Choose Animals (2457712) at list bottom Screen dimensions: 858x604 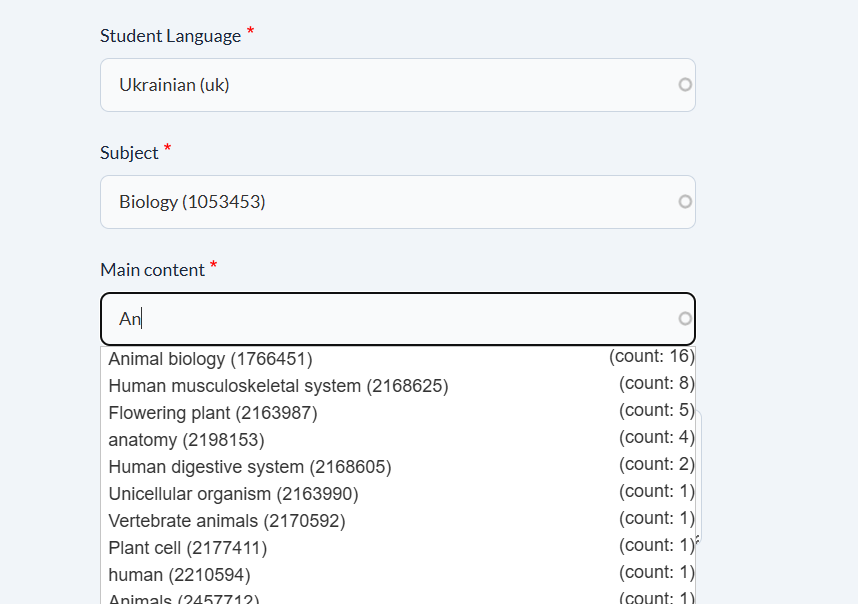coord(184,599)
